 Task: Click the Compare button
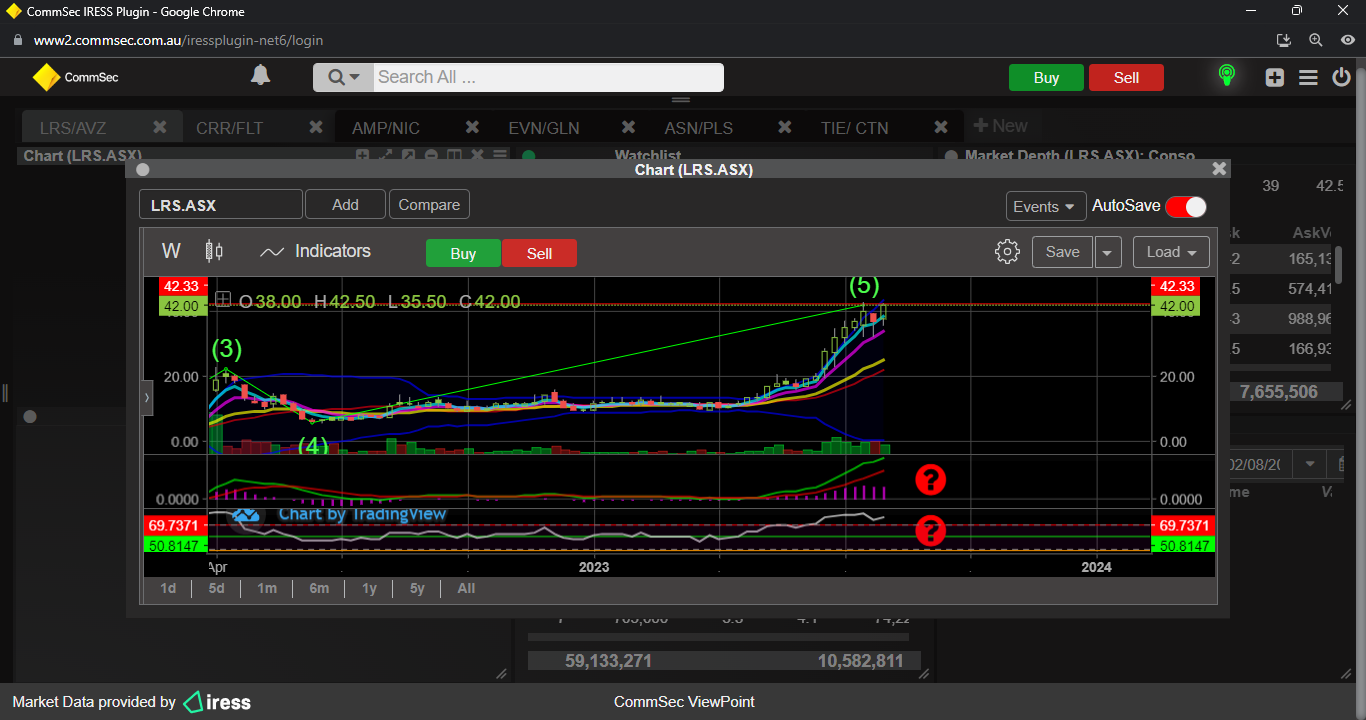click(x=429, y=205)
